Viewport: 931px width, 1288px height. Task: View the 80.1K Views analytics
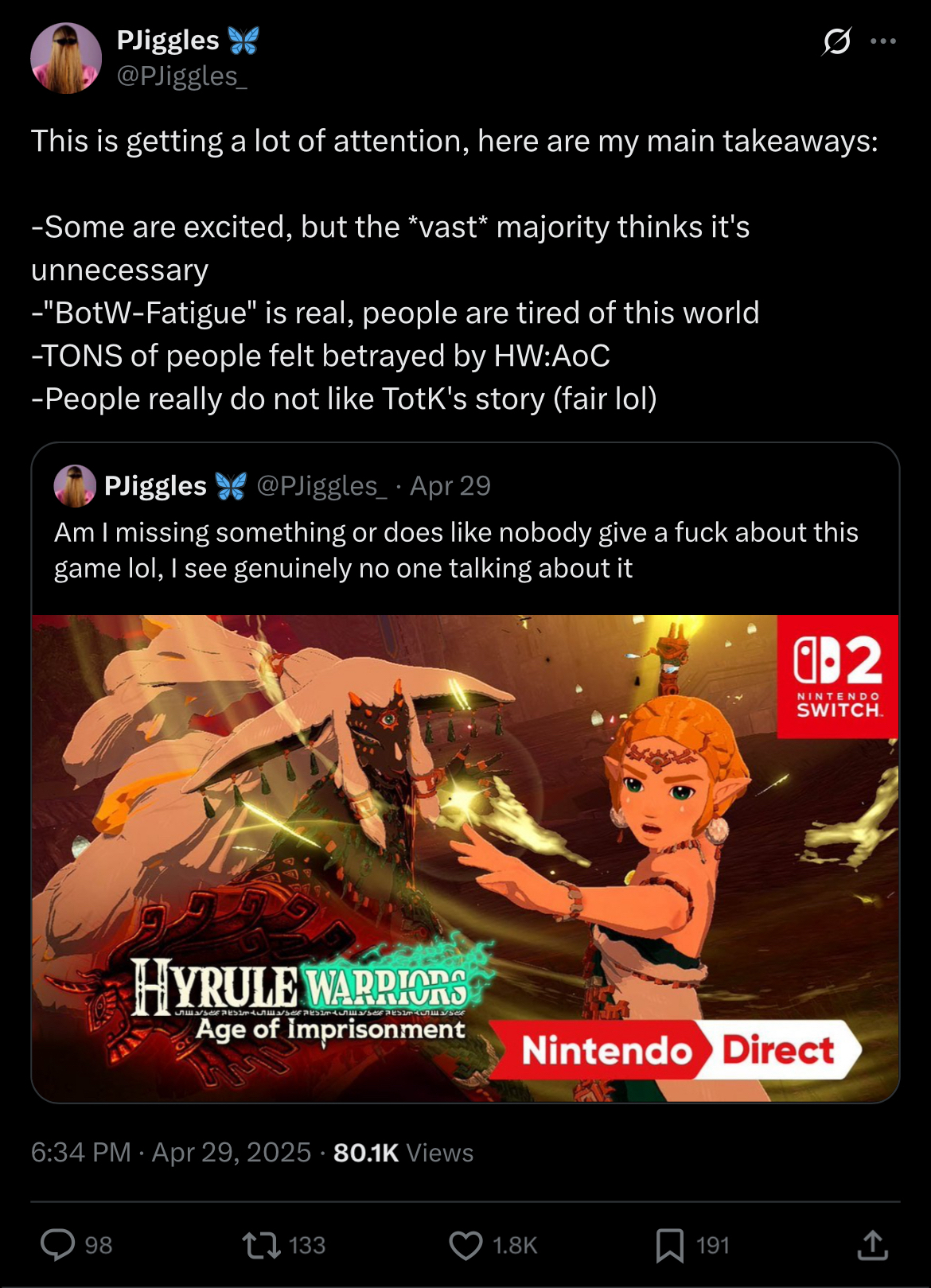(403, 1152)
